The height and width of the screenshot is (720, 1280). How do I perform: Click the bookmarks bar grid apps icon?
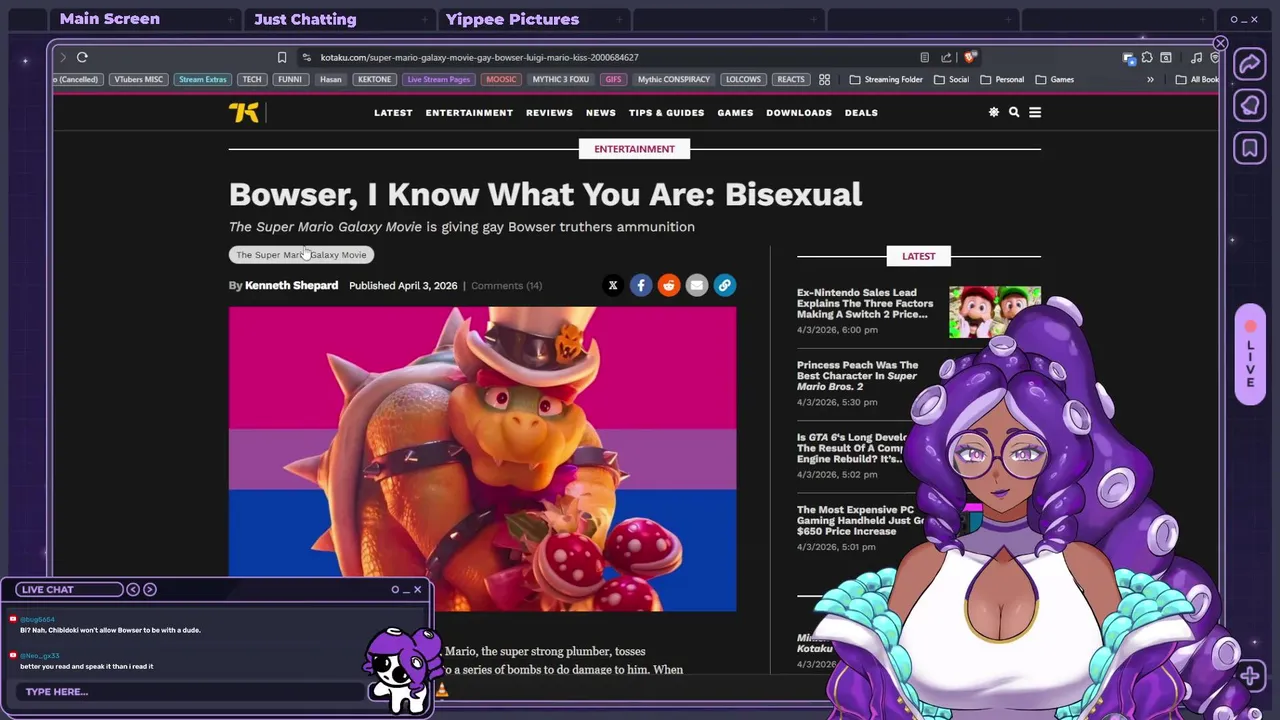[824, 80]
